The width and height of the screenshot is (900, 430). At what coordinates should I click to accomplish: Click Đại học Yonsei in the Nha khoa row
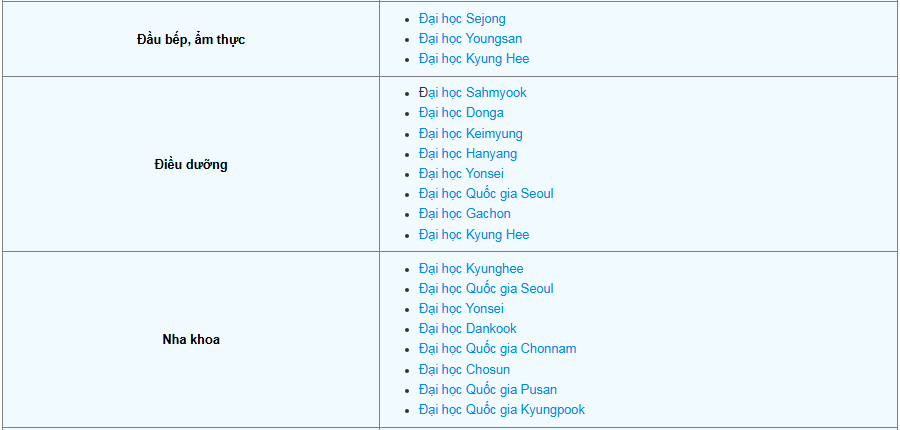point(461,309)
